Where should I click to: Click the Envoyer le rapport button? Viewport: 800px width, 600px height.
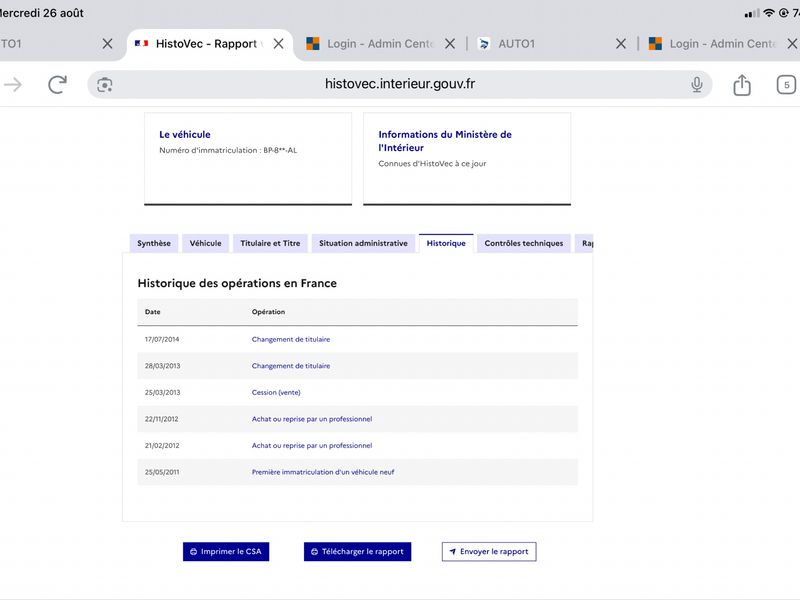489,552
